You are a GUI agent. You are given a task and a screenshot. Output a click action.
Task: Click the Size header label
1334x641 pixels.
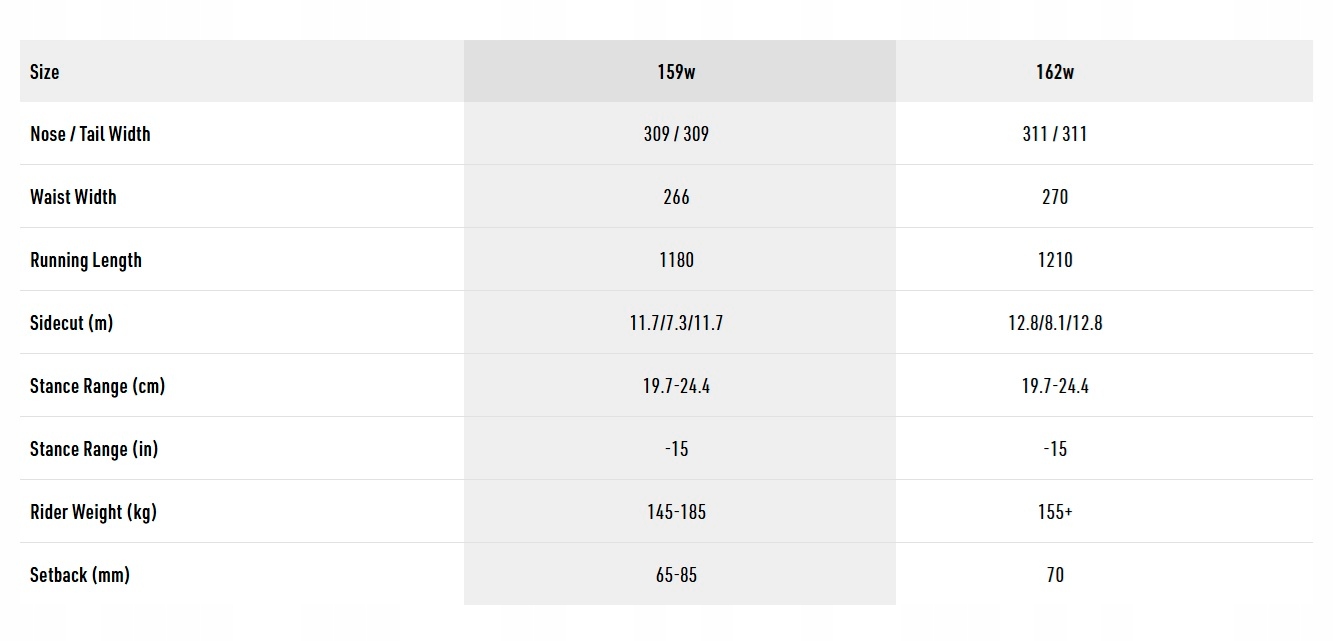pyautogui.click(x=45, y=72)
